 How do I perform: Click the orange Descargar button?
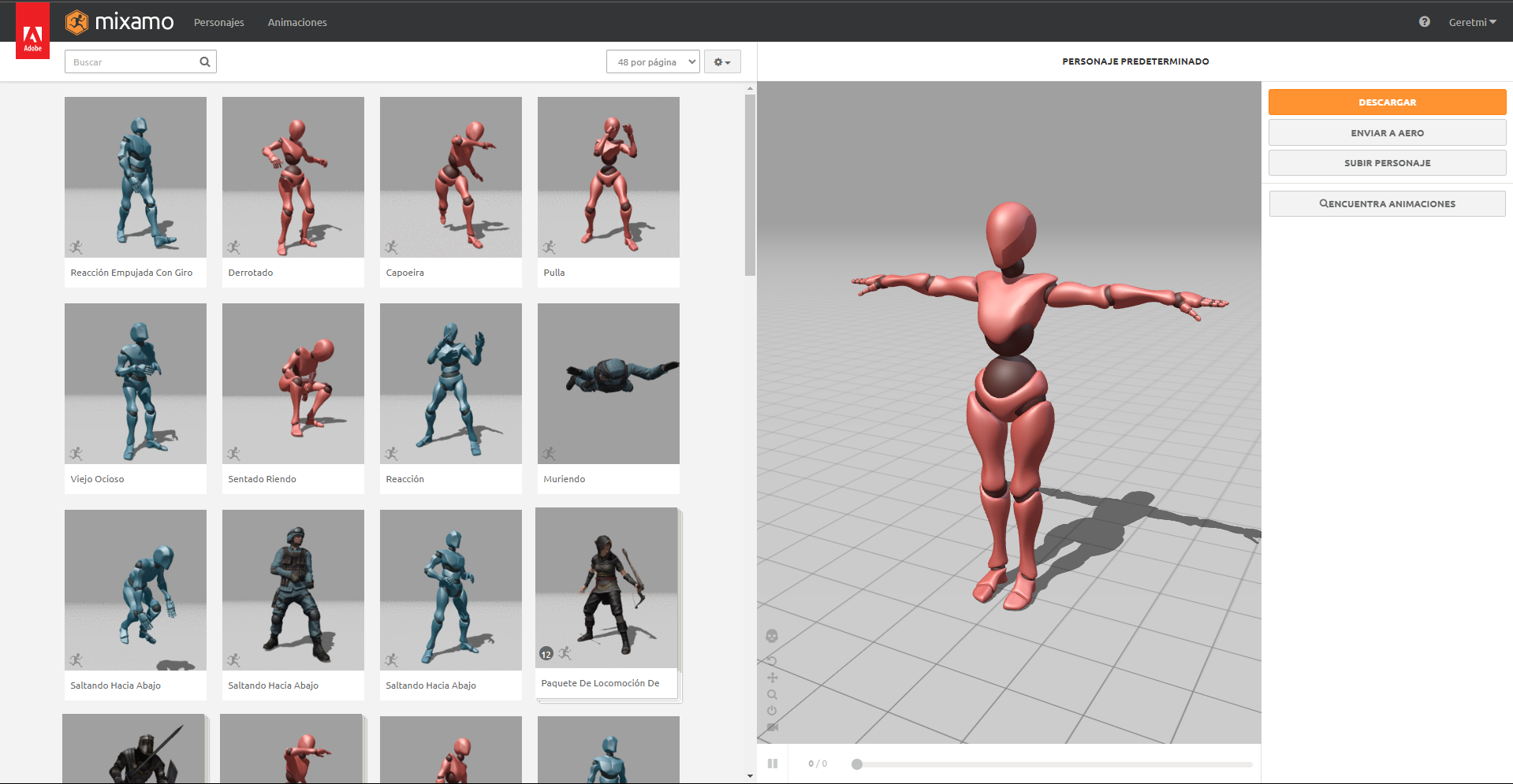point(1387,102)
